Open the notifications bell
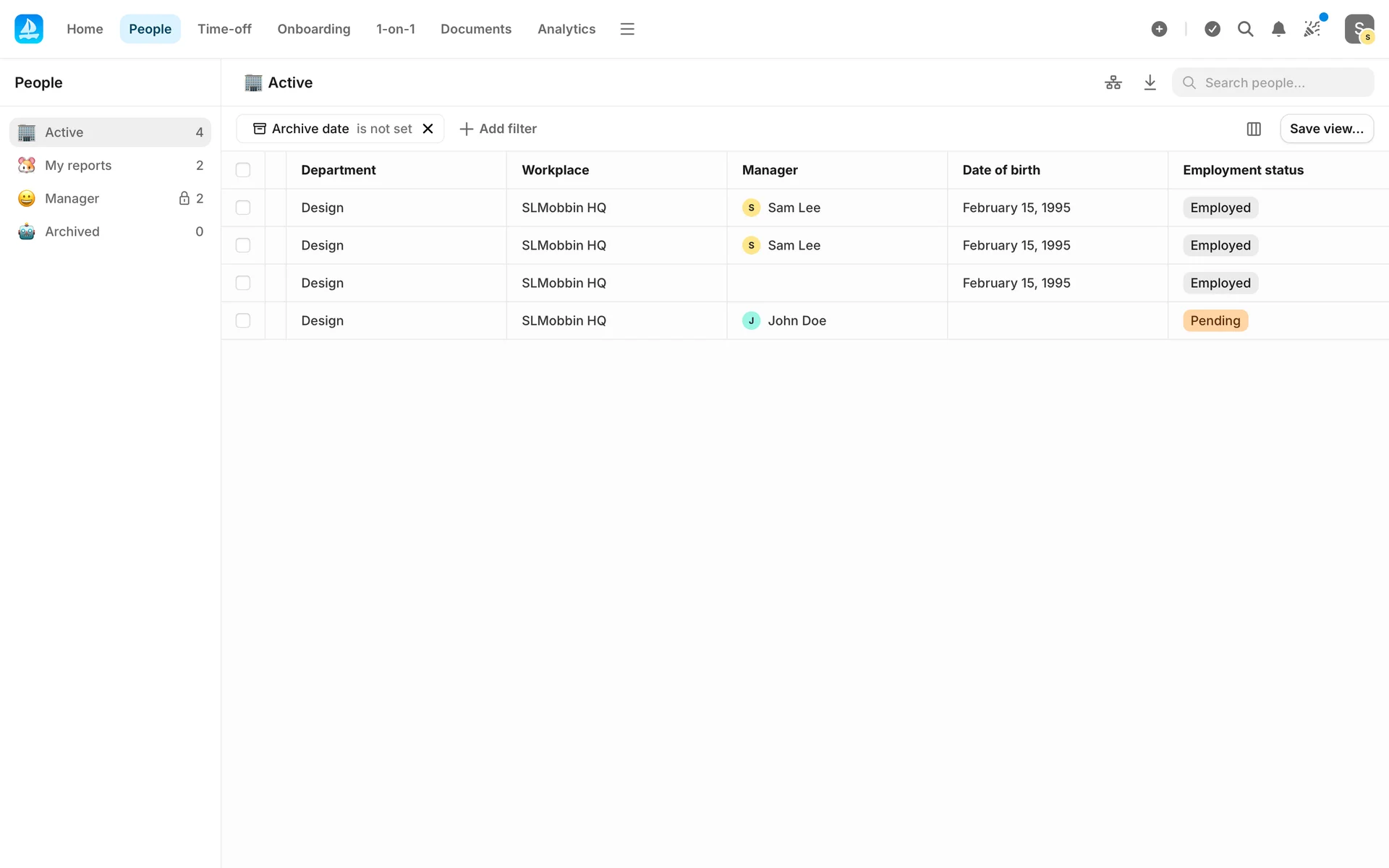Screen dimensions: 1389x868 tap(1278, 29)
